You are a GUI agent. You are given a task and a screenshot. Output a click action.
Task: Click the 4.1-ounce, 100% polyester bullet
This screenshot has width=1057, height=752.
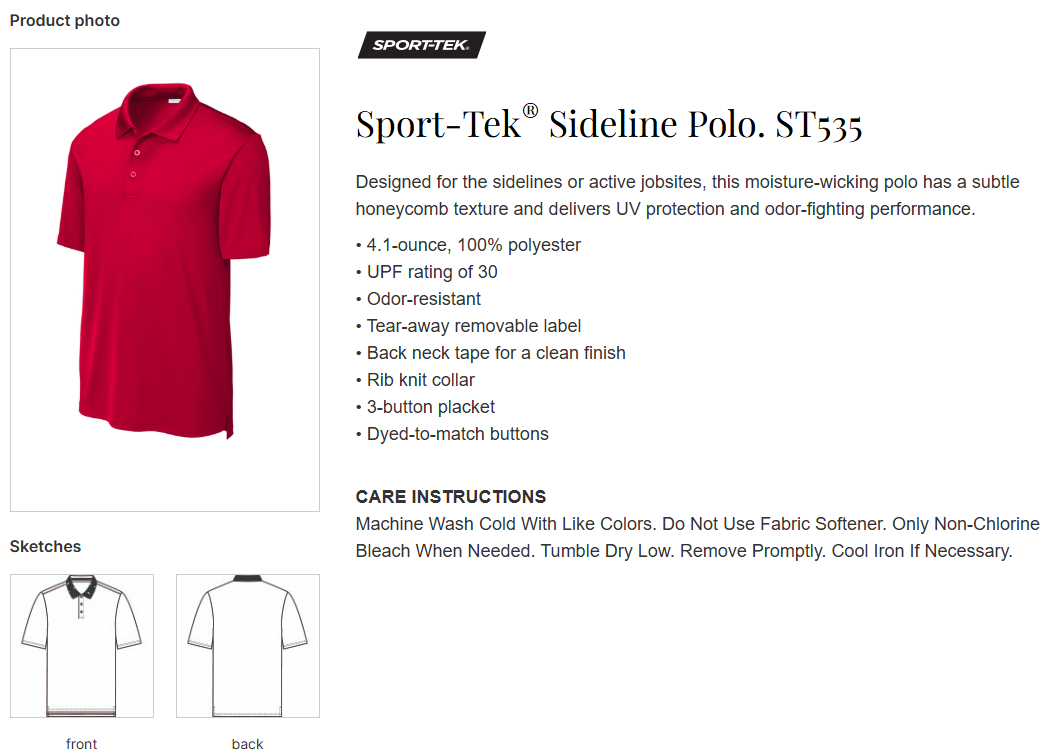(468, 245)
